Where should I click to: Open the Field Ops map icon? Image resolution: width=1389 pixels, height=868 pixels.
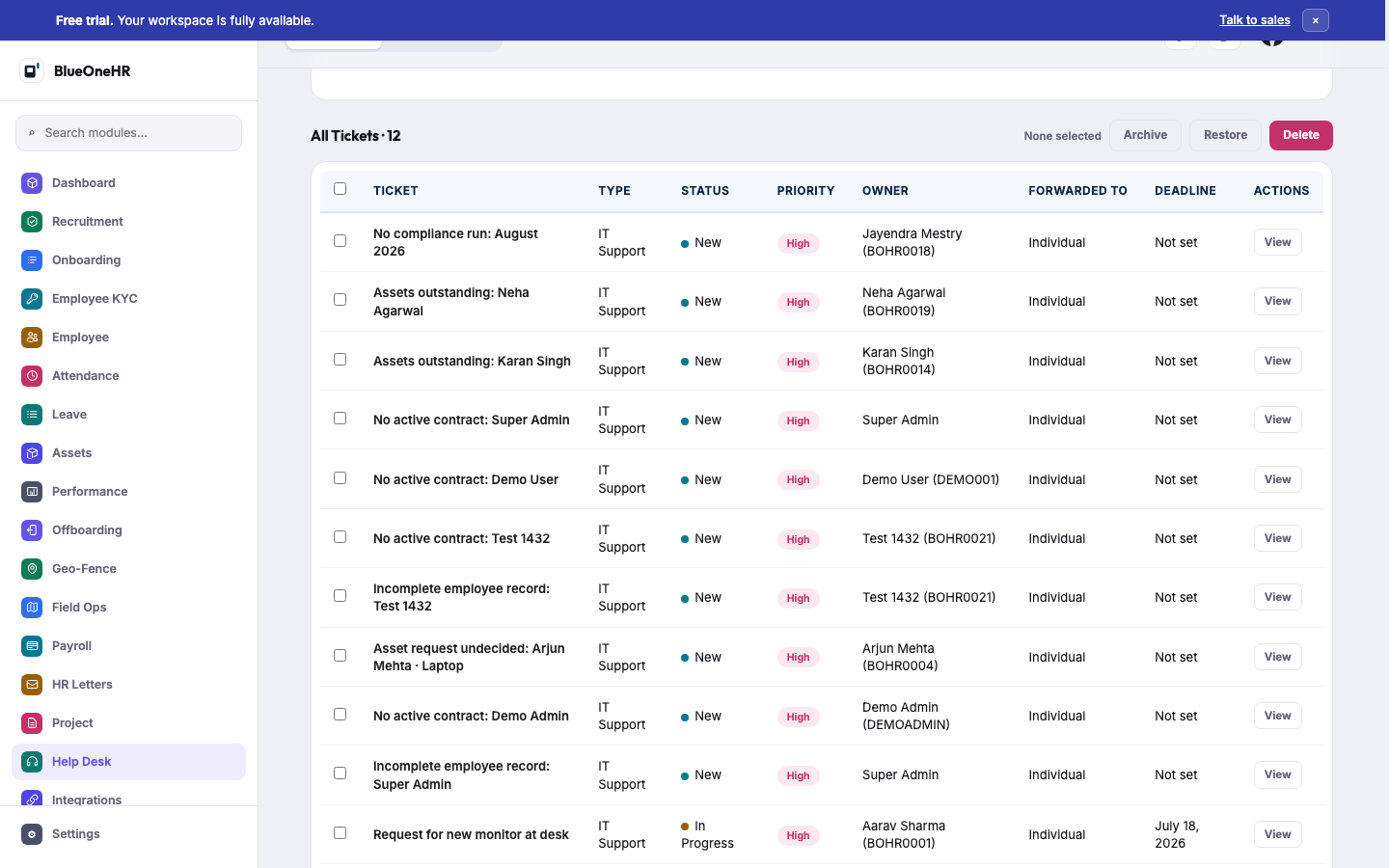32,608
